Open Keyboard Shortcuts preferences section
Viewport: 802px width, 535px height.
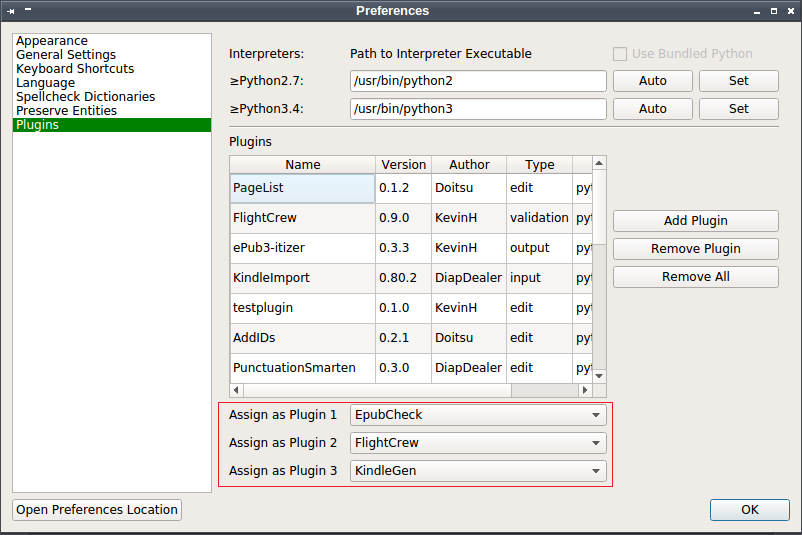point(75,69)
